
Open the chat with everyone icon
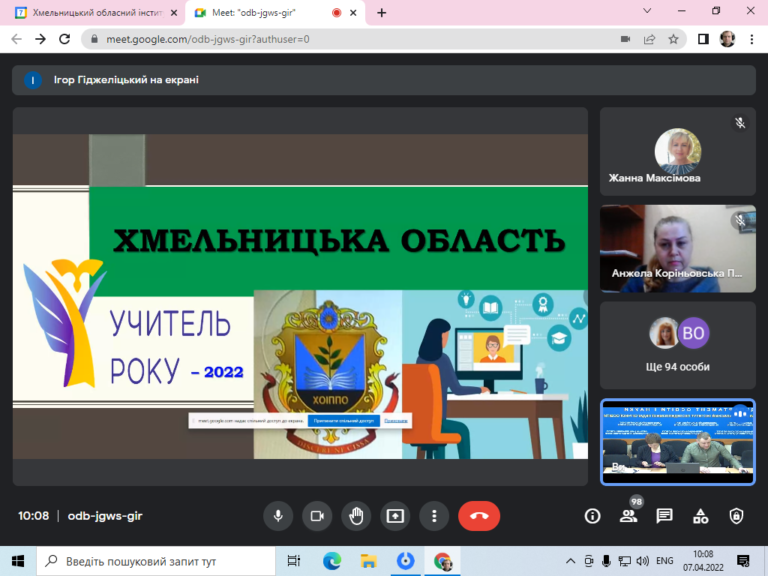click(x=664, y=516)
